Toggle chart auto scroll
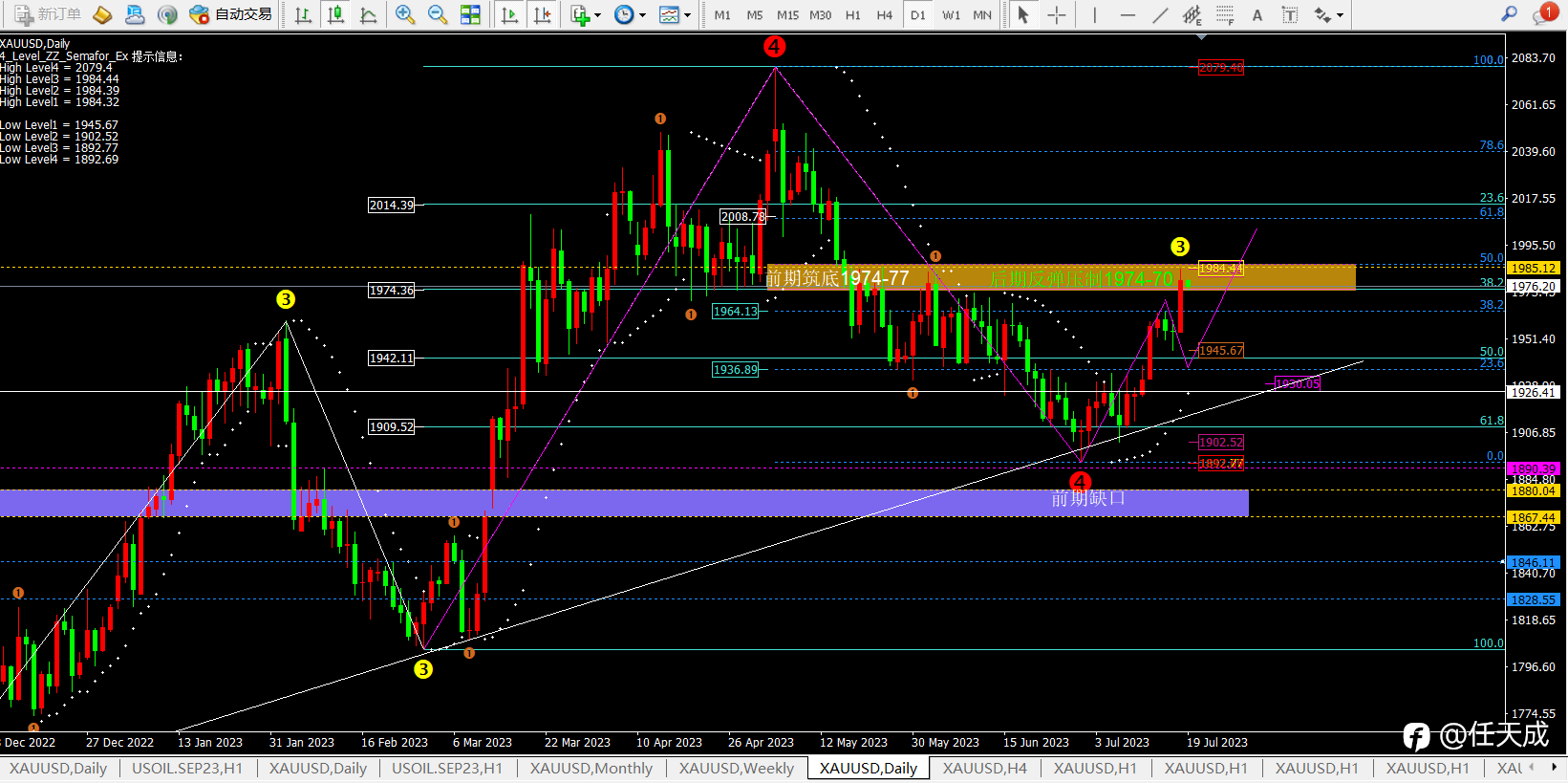Screen dimensions: 1568x783 pos(509,14)
